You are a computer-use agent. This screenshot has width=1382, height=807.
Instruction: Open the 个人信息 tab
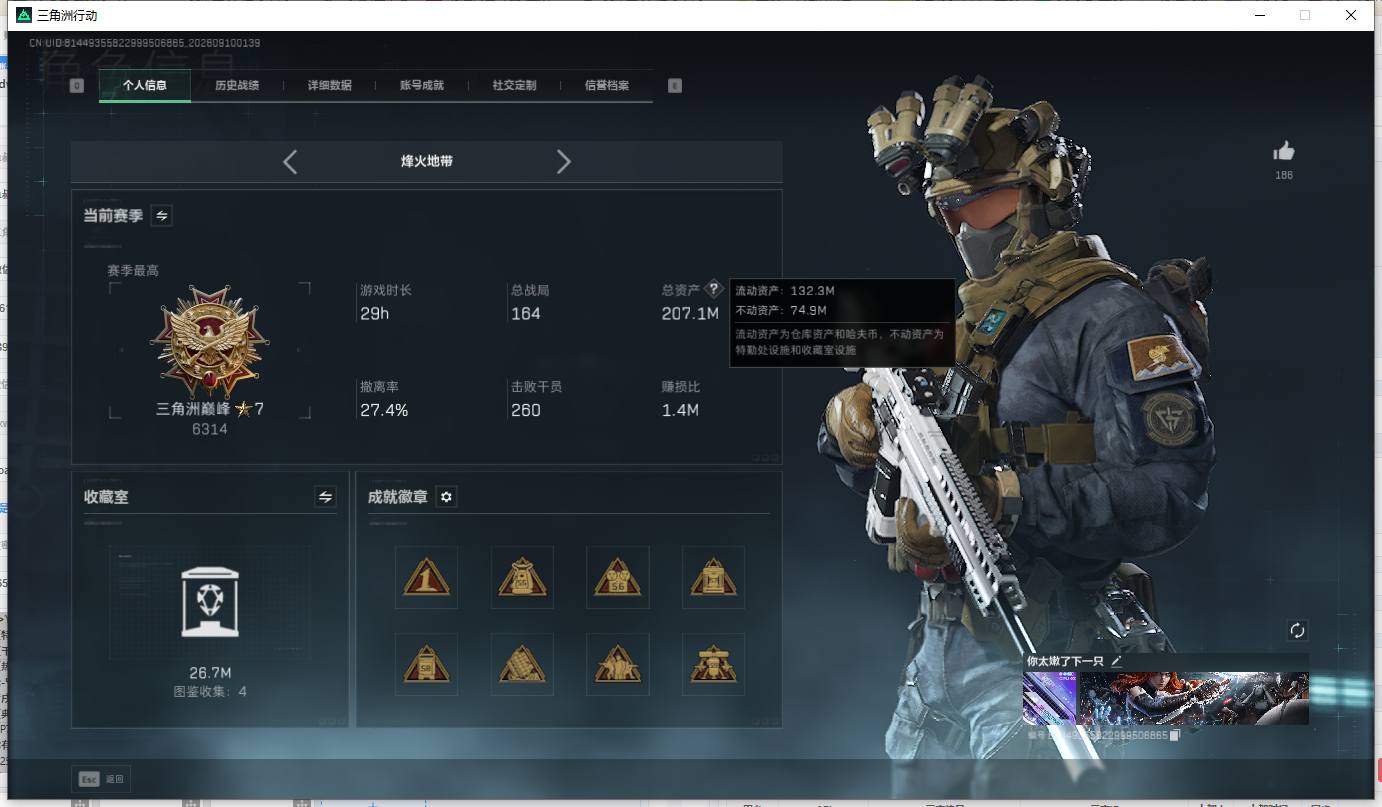145,85
